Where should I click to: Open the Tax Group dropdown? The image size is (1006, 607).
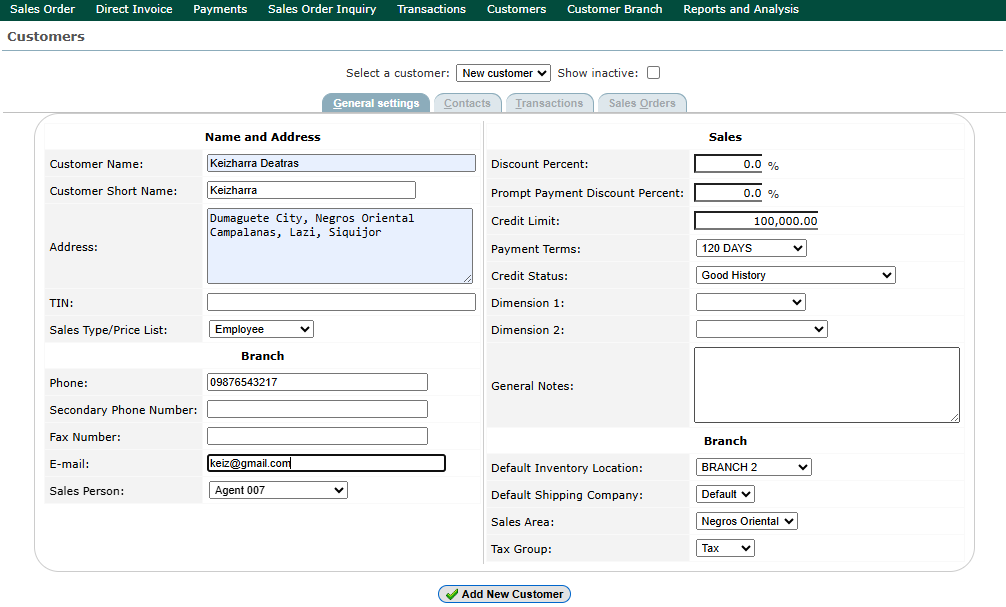pos(725,548)
